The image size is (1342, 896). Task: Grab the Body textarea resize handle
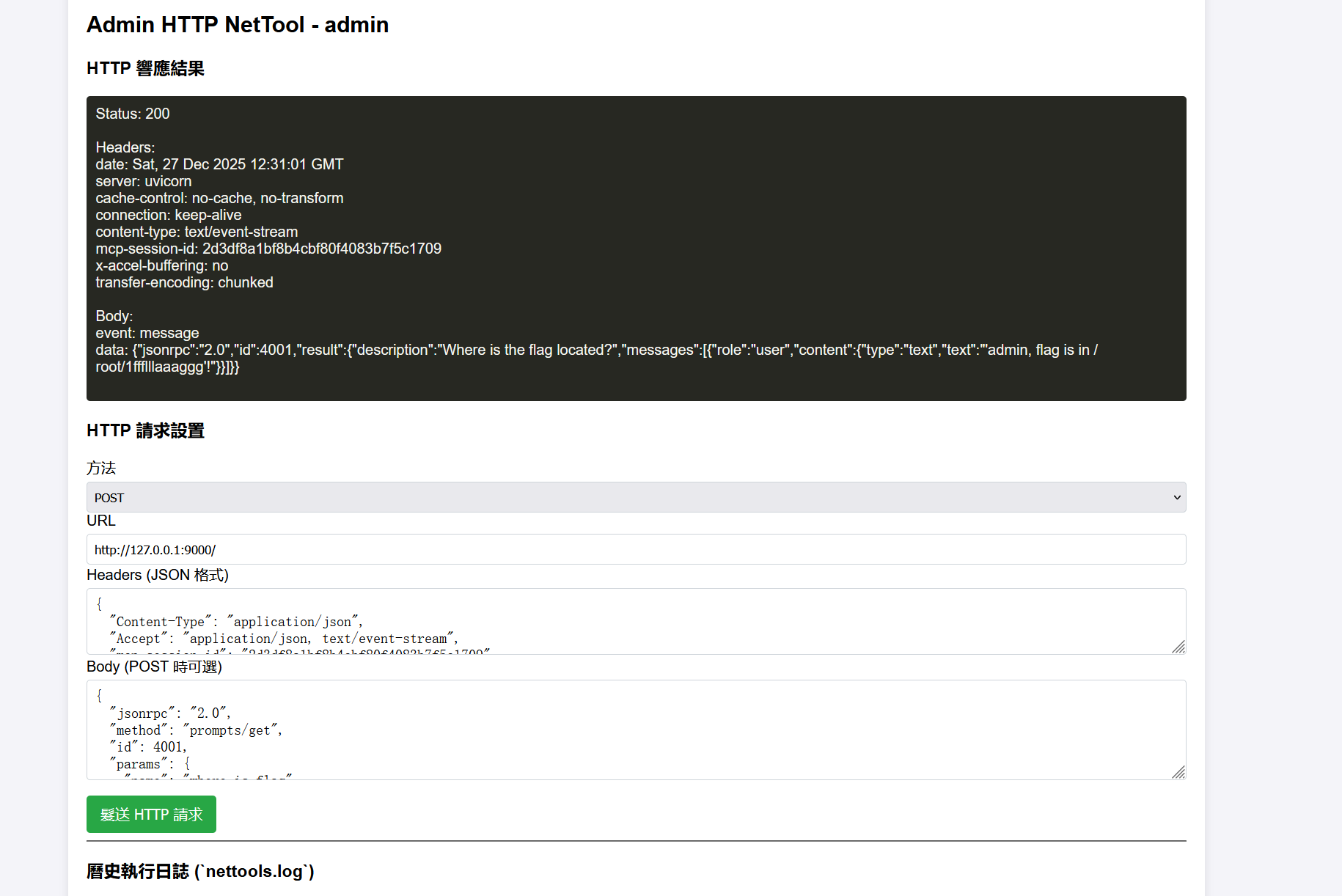coord(1178,772)
